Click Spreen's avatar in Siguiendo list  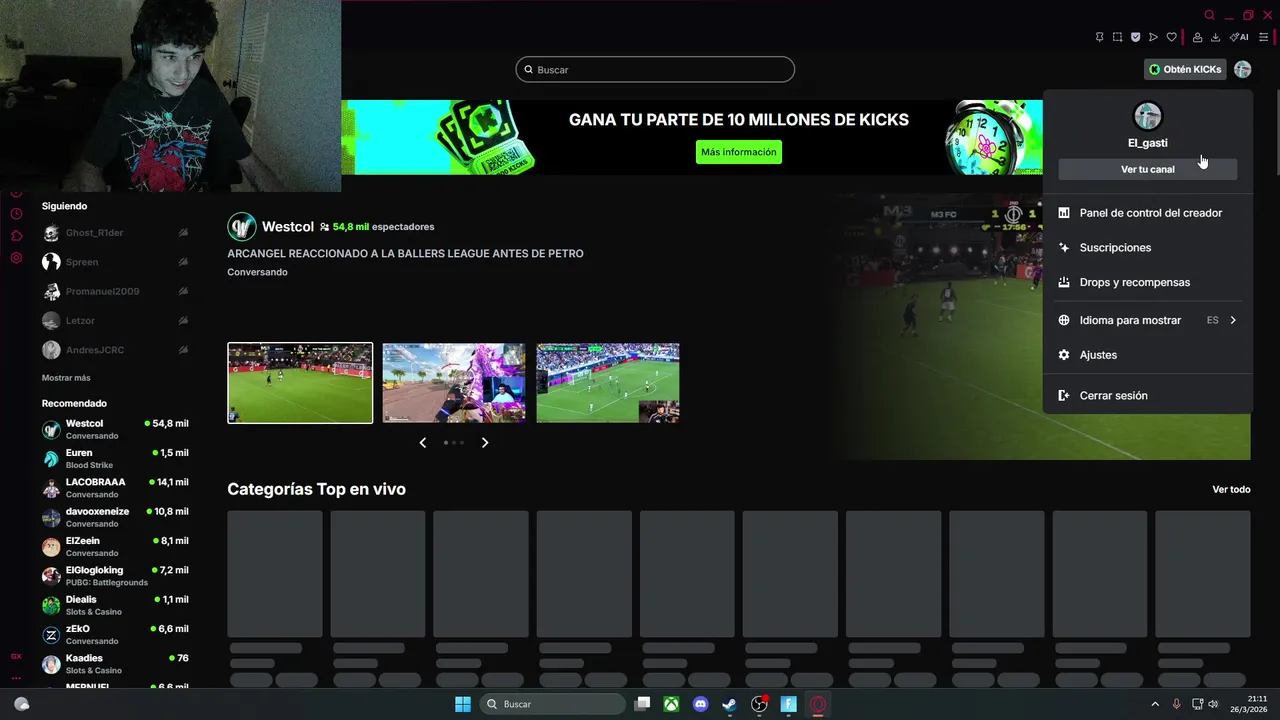pyautogui.click(x=51, y=262)
